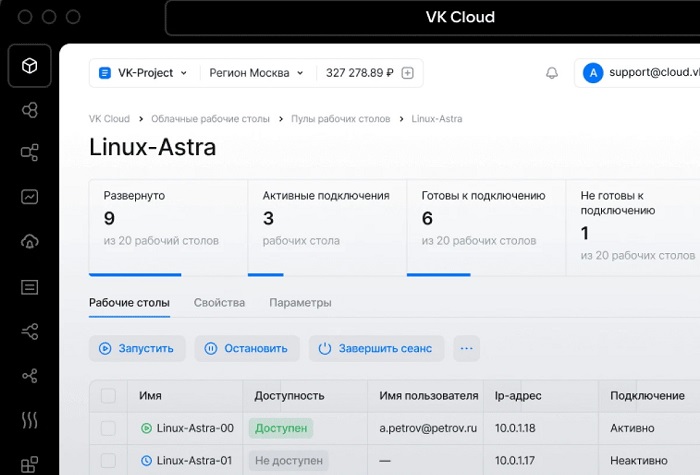Open the list document sidebar icon
The width and height of the screenshot is (700, 475).
click(x=29, y=287)
